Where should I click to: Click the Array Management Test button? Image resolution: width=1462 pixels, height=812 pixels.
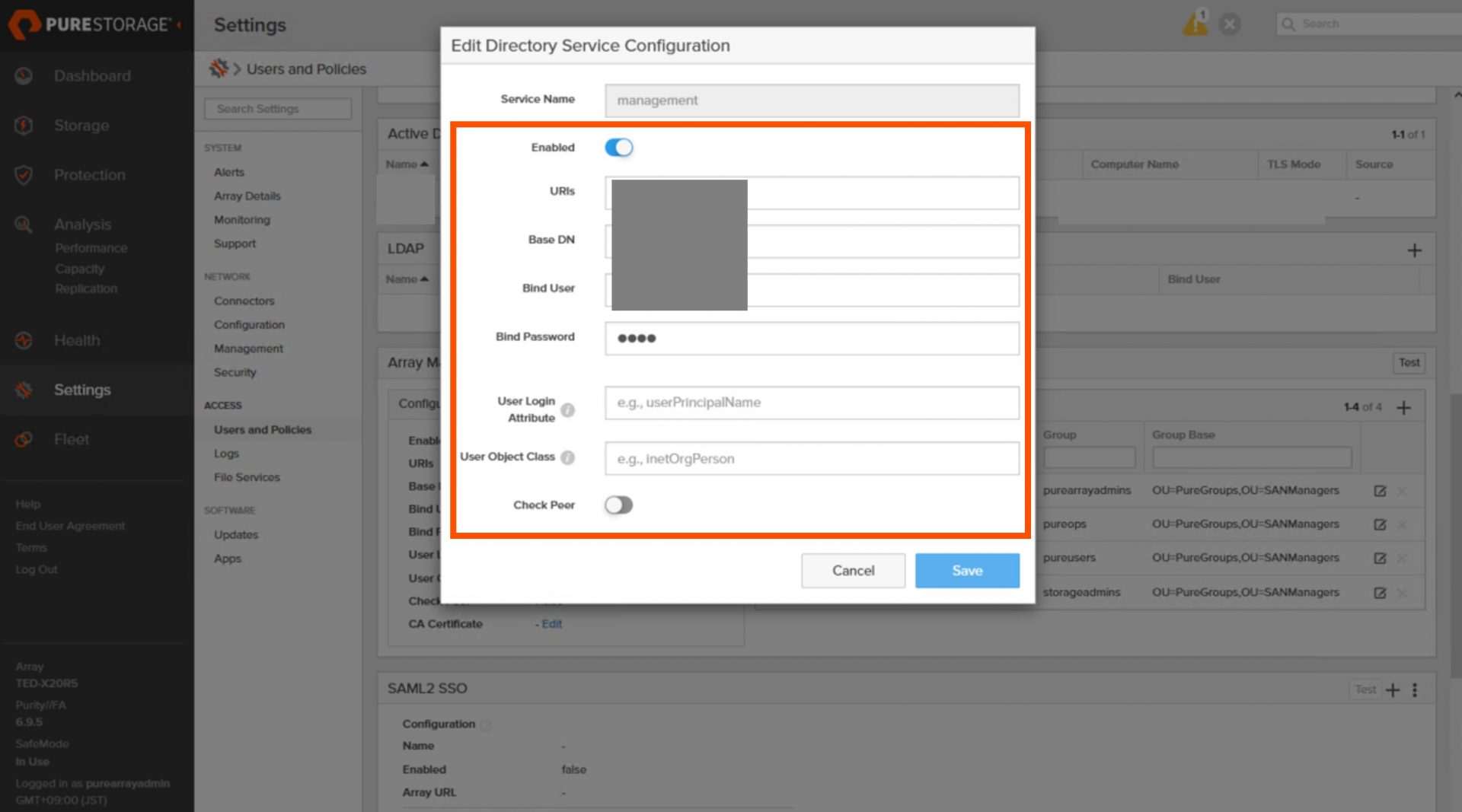click(x=1409, y=362)
